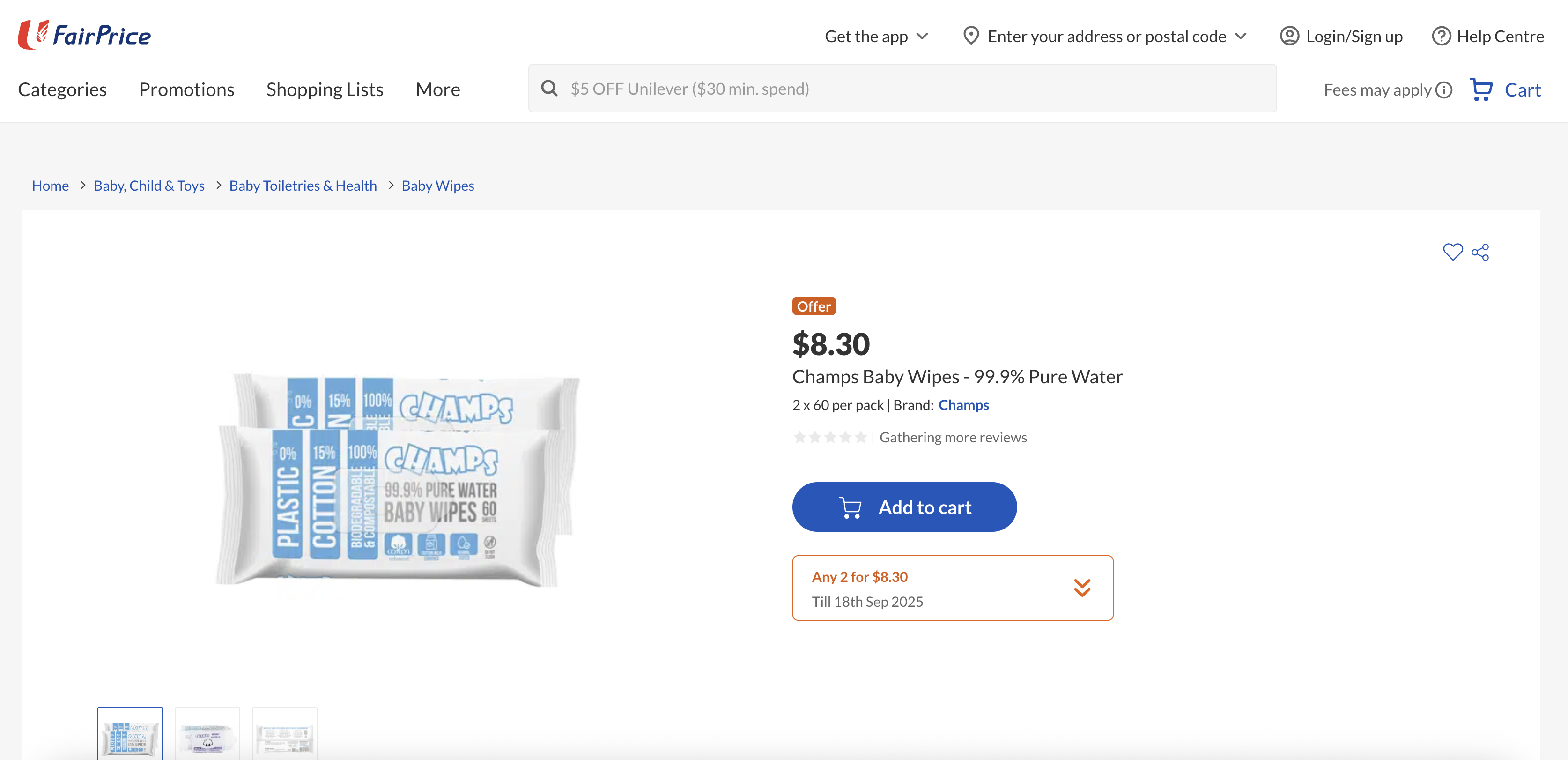1568x760 pixels.
Task: Go to the Promotions menu
Action: (x=186, y=89)
